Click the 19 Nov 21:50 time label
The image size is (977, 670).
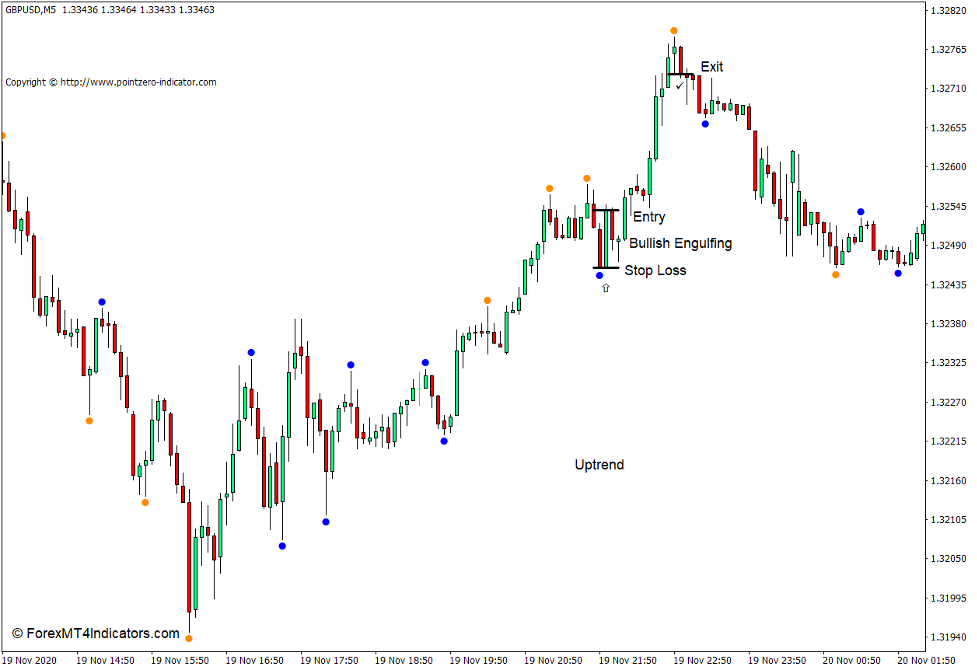pyautogui.click(x=628, y=661)
